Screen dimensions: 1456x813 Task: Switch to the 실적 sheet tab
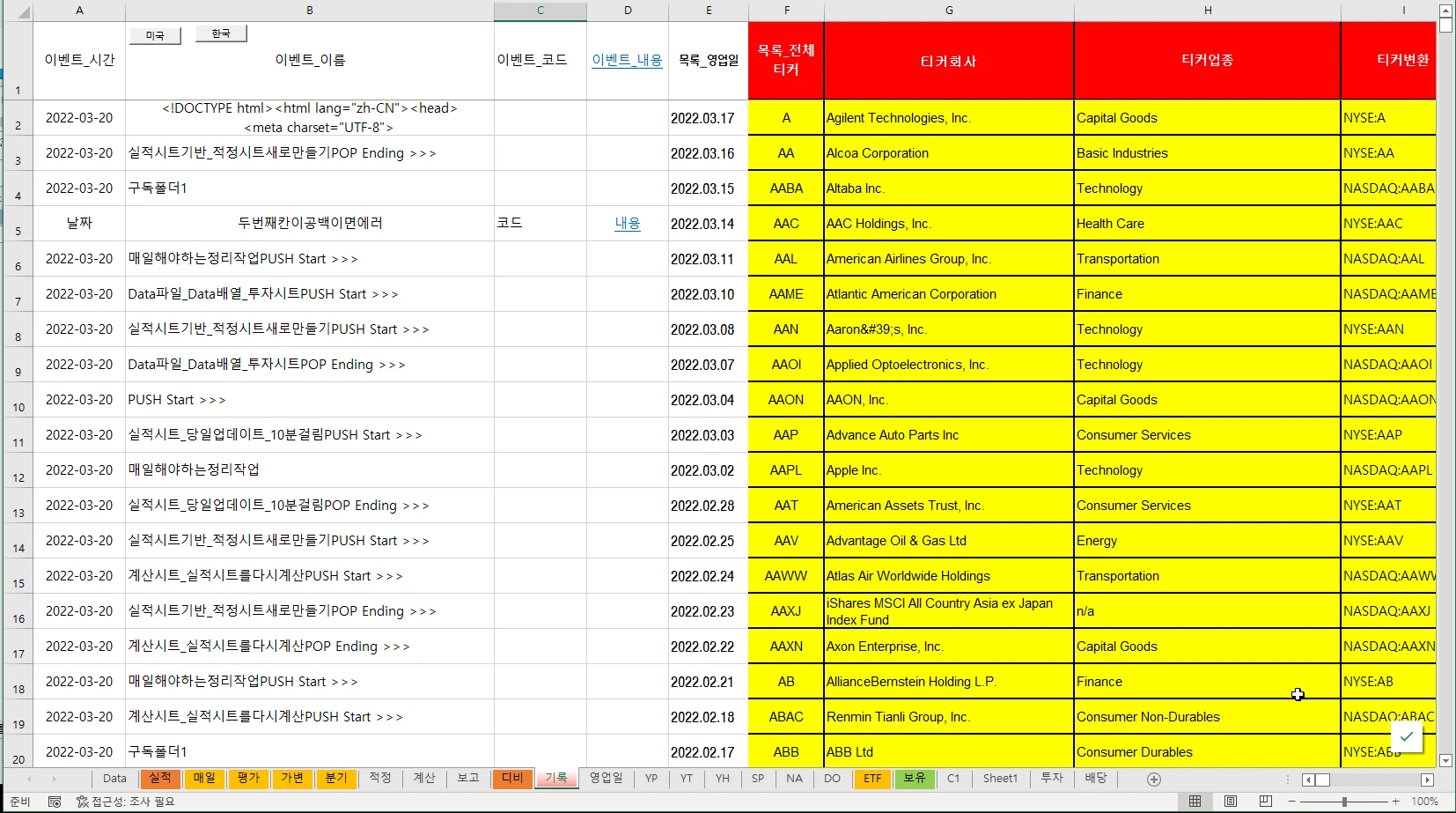pos(160,779)
